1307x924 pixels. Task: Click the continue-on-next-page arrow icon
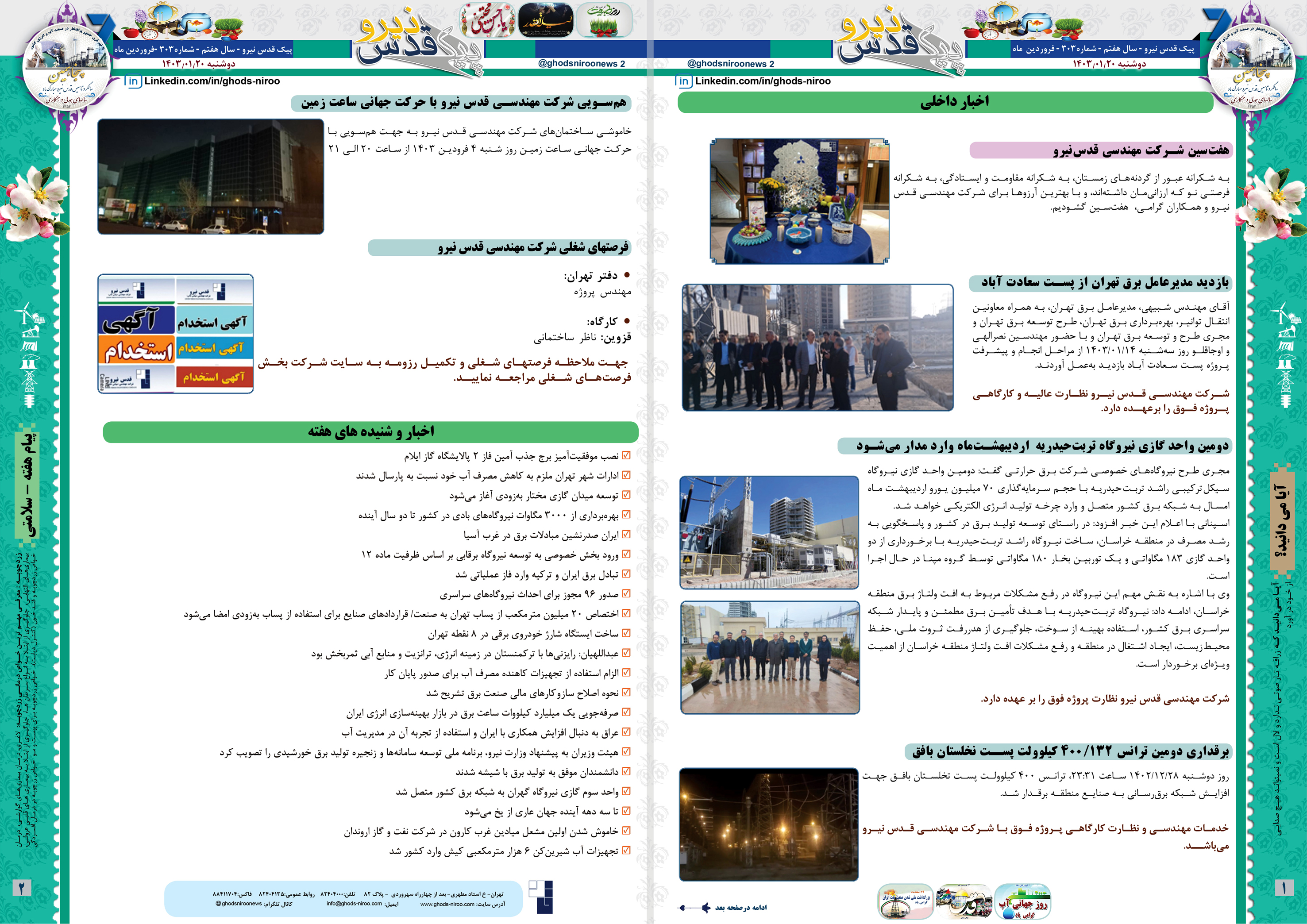[x=694, y=908]
